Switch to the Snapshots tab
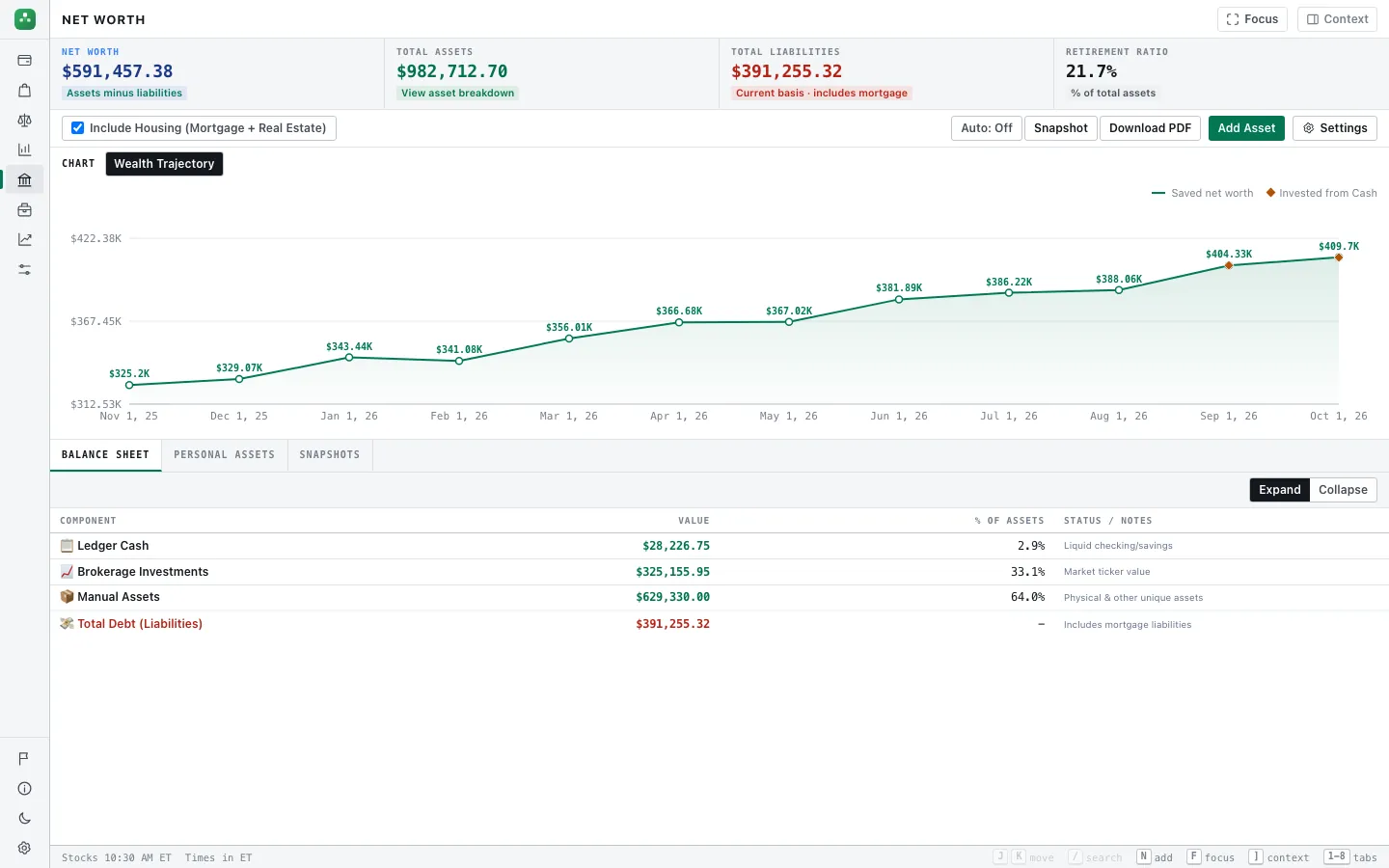 330,455
